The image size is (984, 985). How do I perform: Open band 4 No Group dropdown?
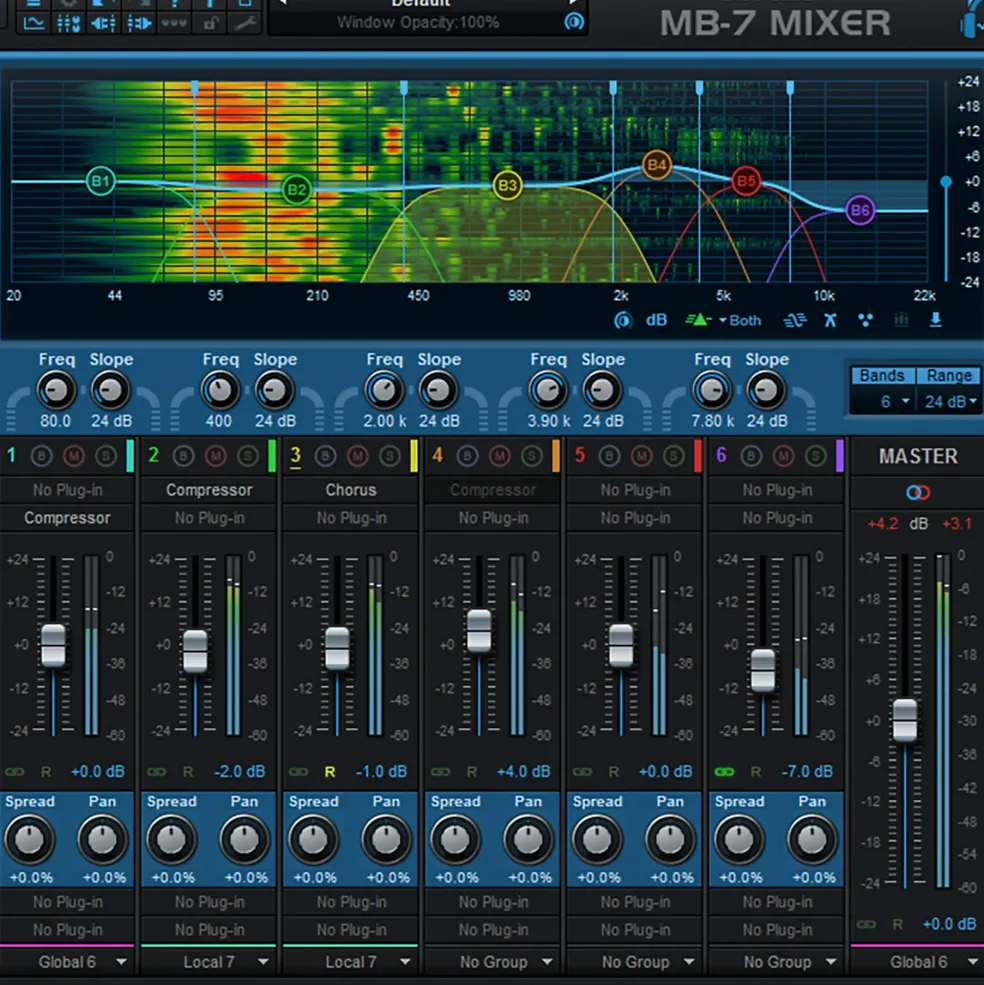coord(493,962)
